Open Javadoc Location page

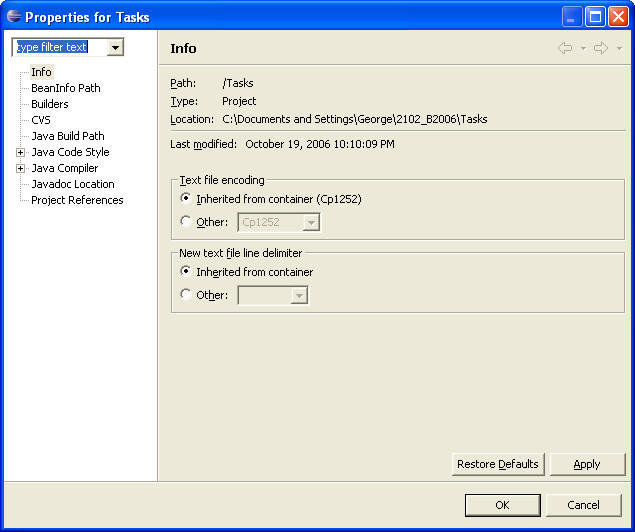tap(72, 184)
